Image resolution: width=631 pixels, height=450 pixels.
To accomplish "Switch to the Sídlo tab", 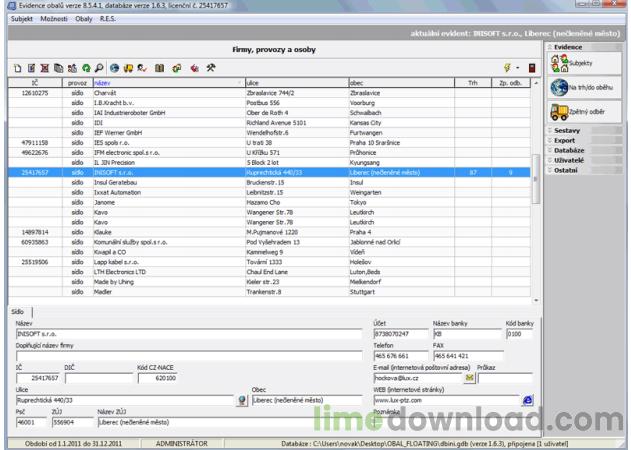I will tap(18, 312).
